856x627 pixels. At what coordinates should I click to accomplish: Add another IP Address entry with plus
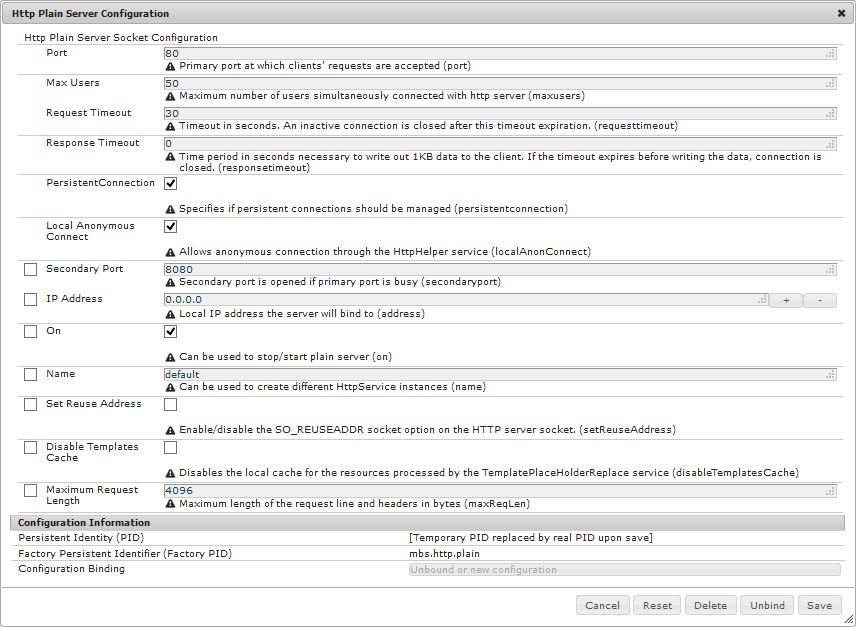(x=786, y=300)
